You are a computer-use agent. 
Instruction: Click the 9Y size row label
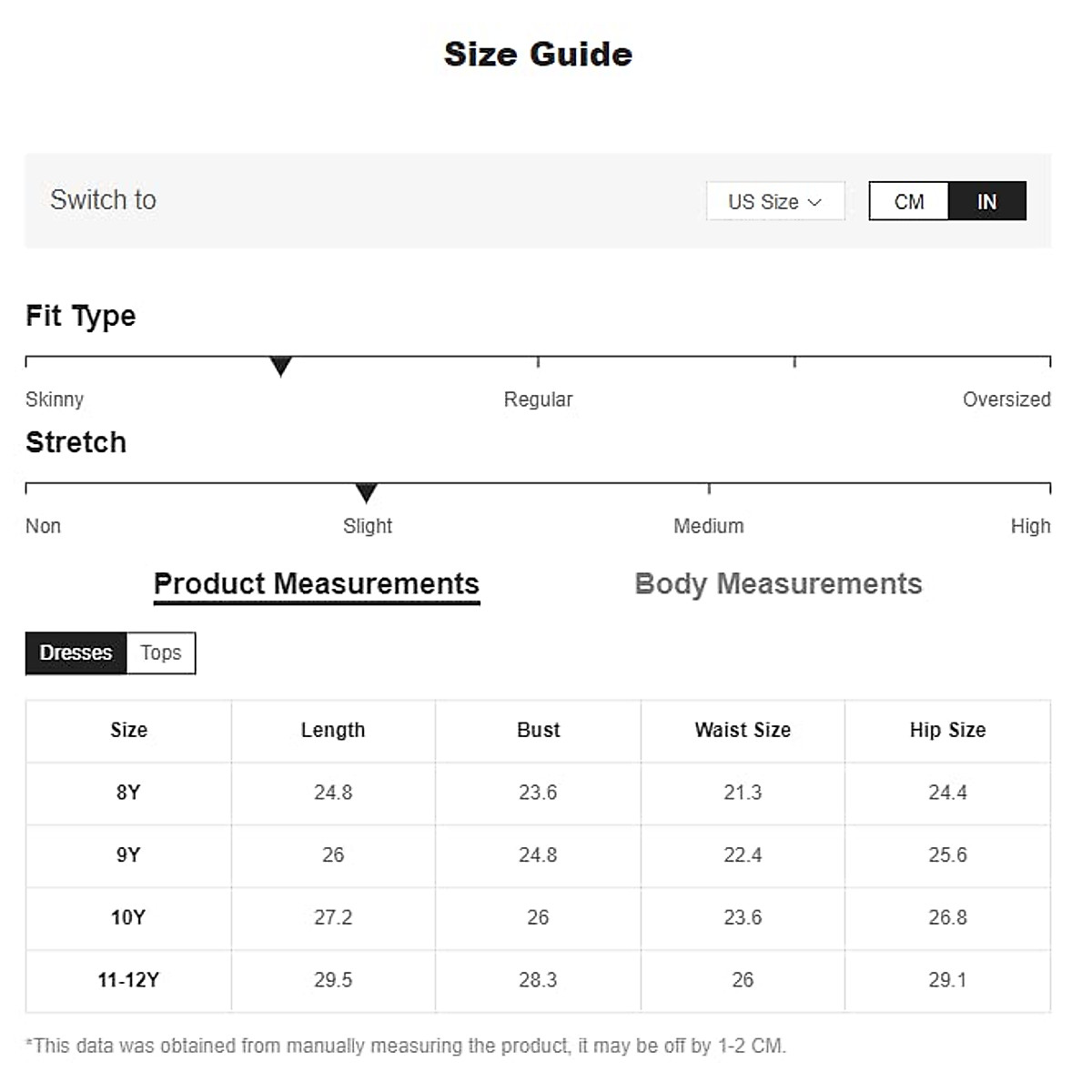(128, 855)
